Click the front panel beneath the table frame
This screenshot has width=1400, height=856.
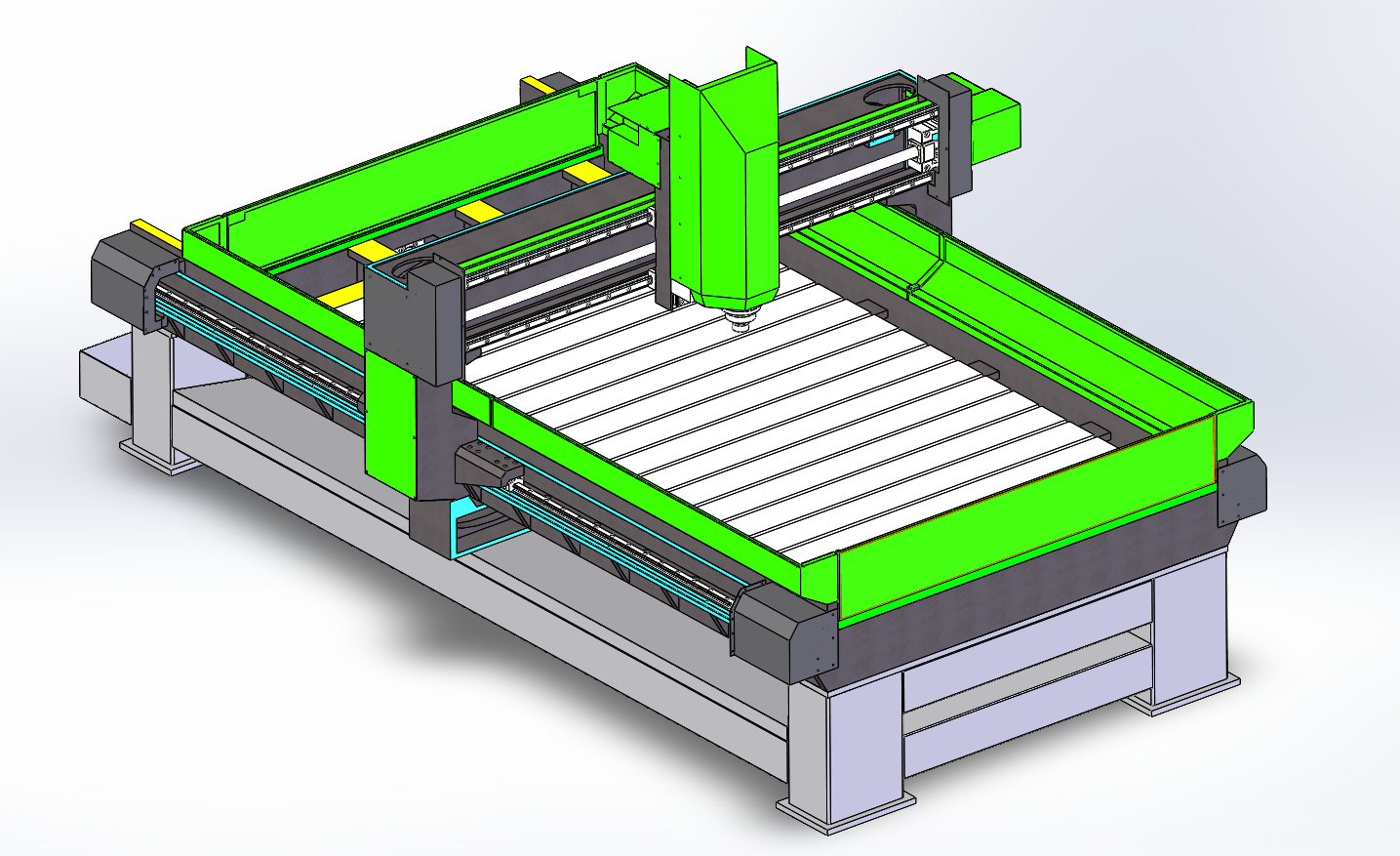click(1024, 683)
